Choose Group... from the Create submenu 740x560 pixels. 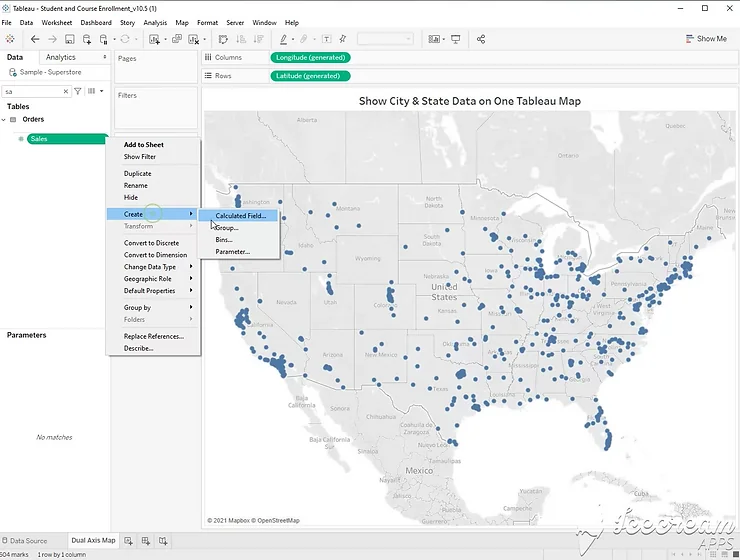[238, 228]
